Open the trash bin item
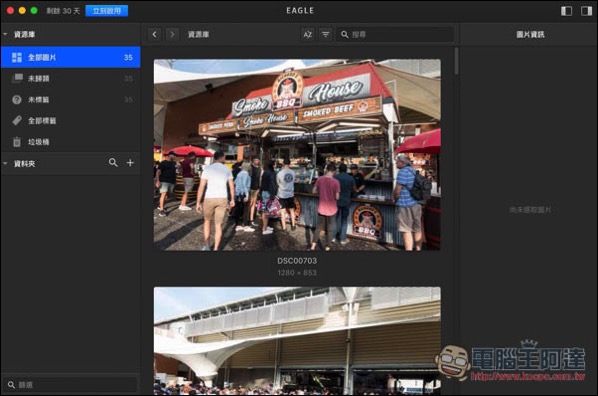This screenshot has width=598, height=396. click(x=71, y=142)
